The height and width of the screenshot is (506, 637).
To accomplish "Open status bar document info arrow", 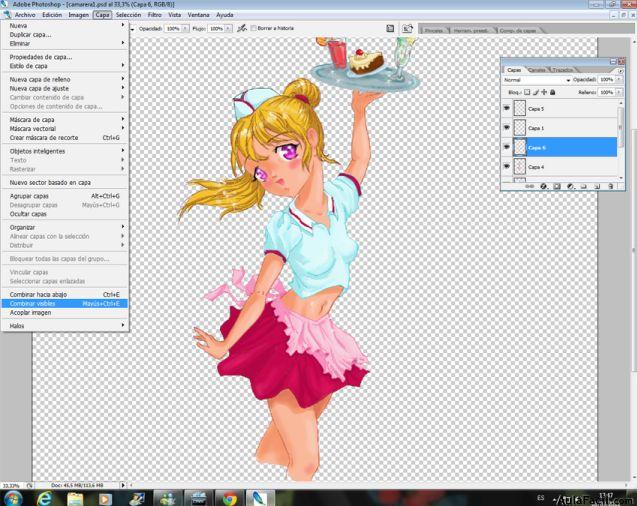I will 123,485.
